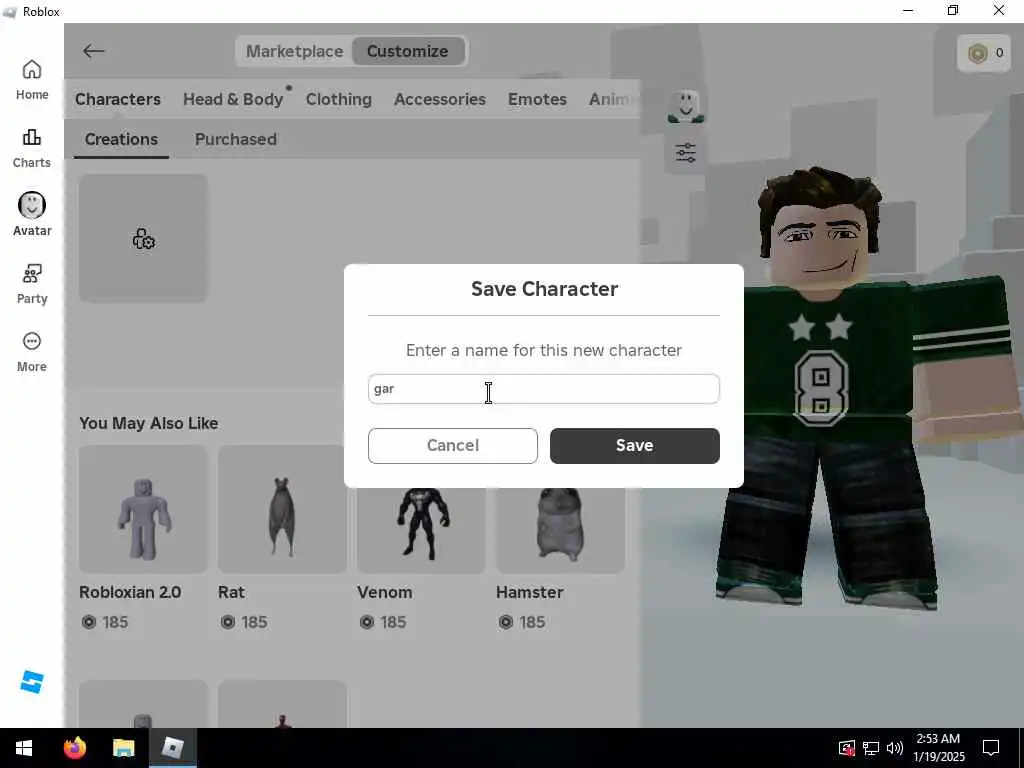Click the Robloxian 2.0 name label

tap(130, 592)
